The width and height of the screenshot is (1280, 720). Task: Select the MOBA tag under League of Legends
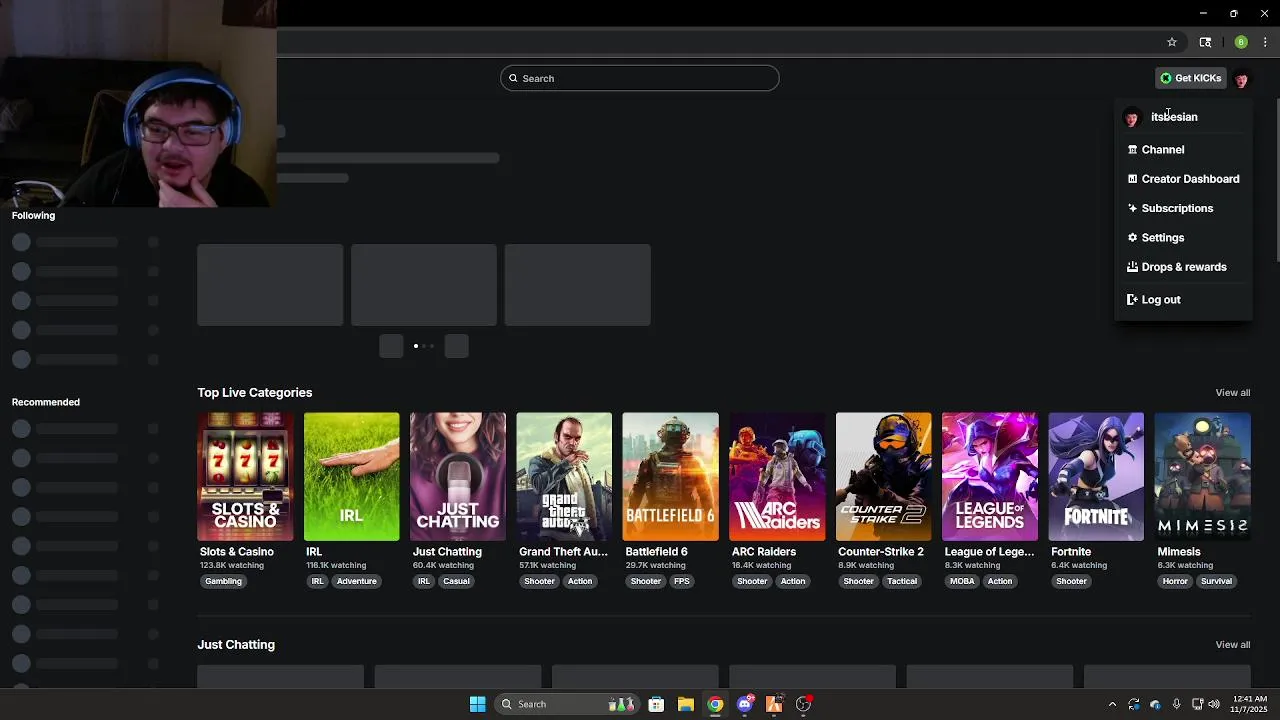[x=962, y=581]
